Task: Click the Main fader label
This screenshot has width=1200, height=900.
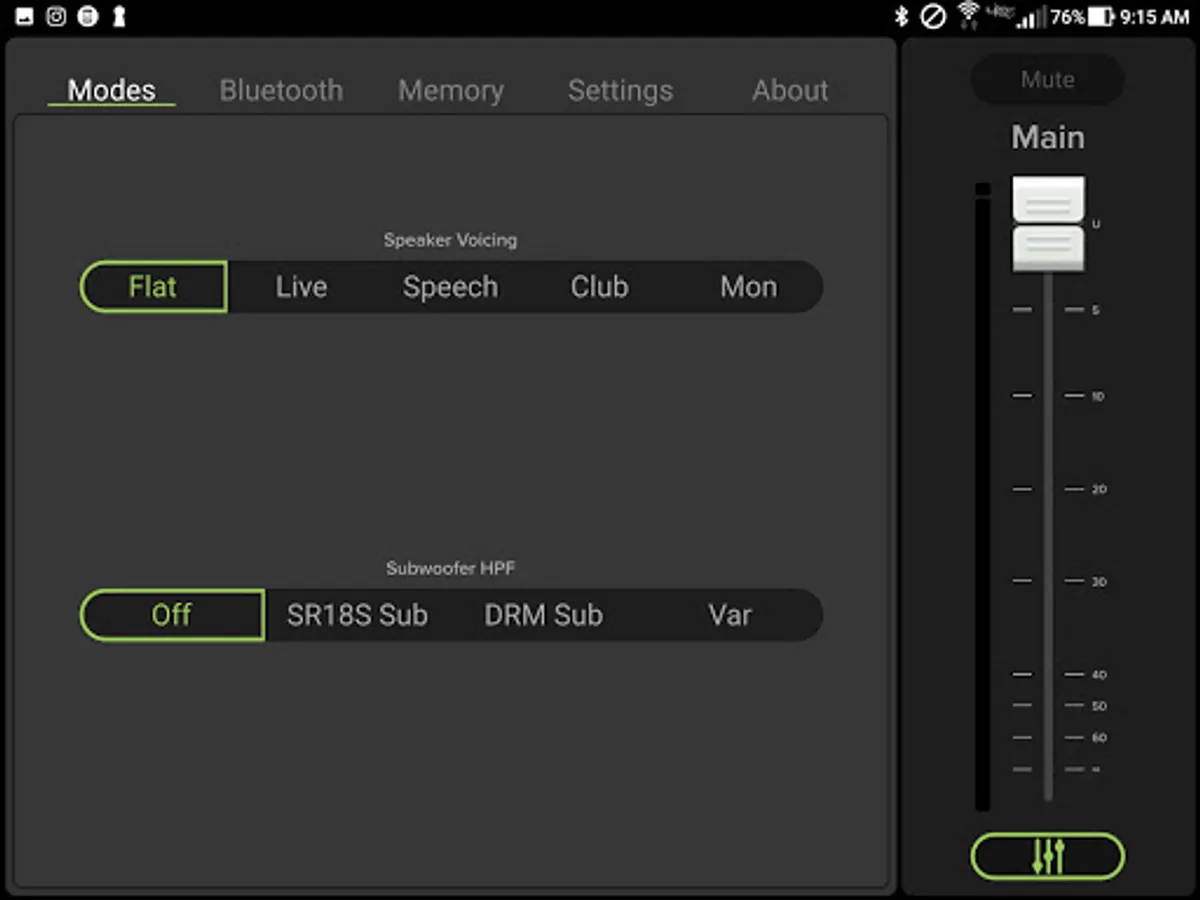Action: (x=1047, y=137)
